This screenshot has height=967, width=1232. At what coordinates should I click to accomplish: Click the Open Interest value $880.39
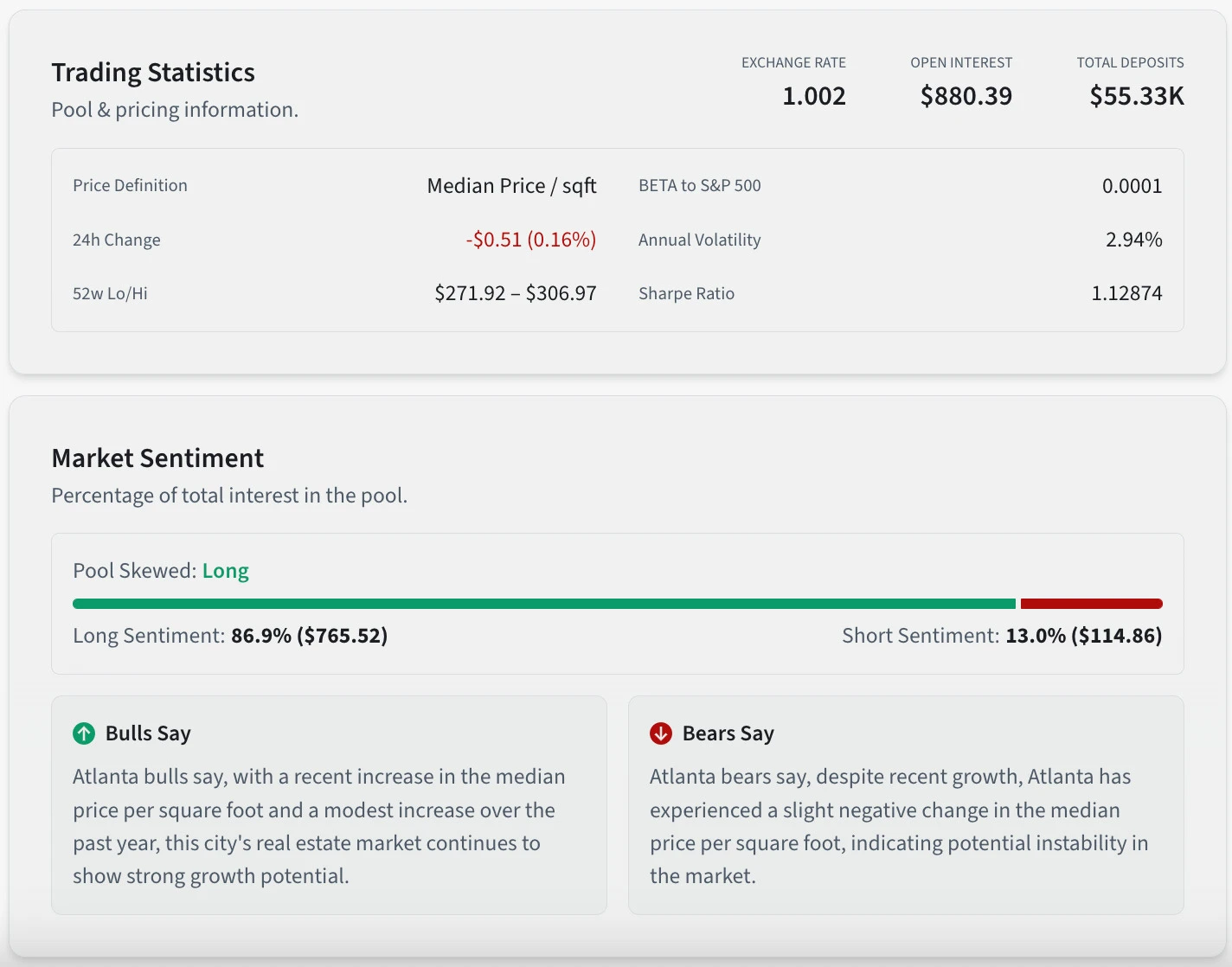(966, 96)
